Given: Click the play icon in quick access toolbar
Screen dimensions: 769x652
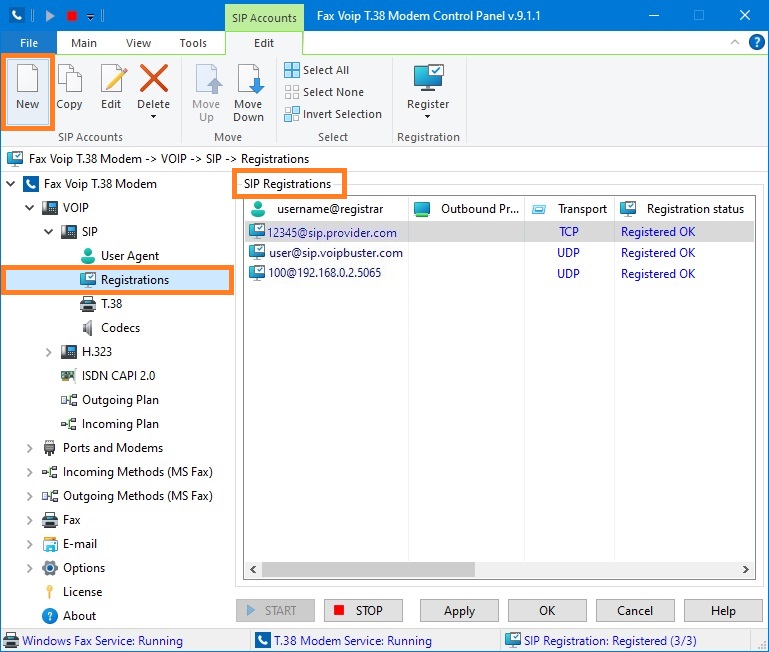Looking at the screenshot, I should [x=50, y=16].
